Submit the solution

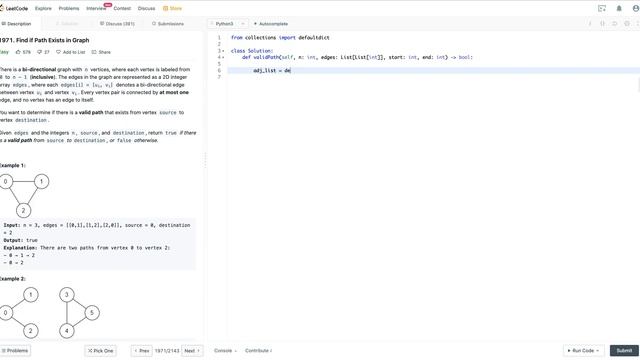(624, 351)
